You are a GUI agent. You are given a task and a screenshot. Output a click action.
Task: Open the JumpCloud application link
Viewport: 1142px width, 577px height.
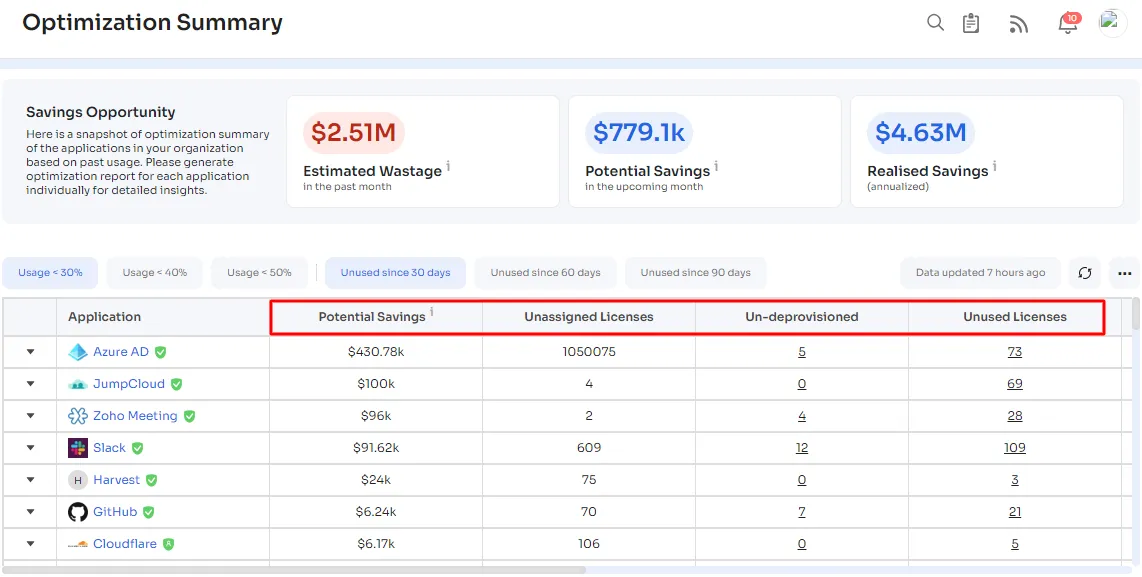click(129, 384)
